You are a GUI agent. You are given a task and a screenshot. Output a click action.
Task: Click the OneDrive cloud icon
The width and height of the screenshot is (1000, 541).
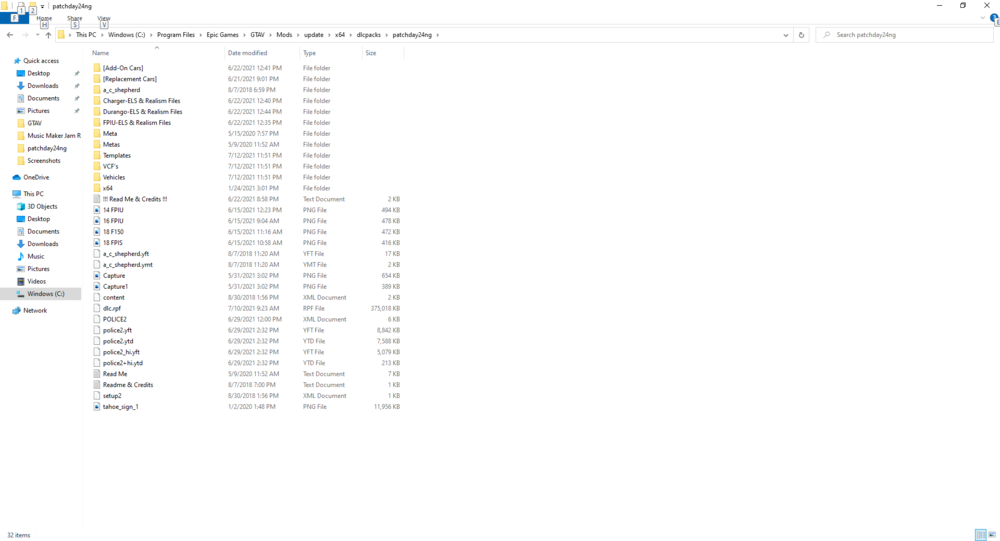[x=17, y=177]
